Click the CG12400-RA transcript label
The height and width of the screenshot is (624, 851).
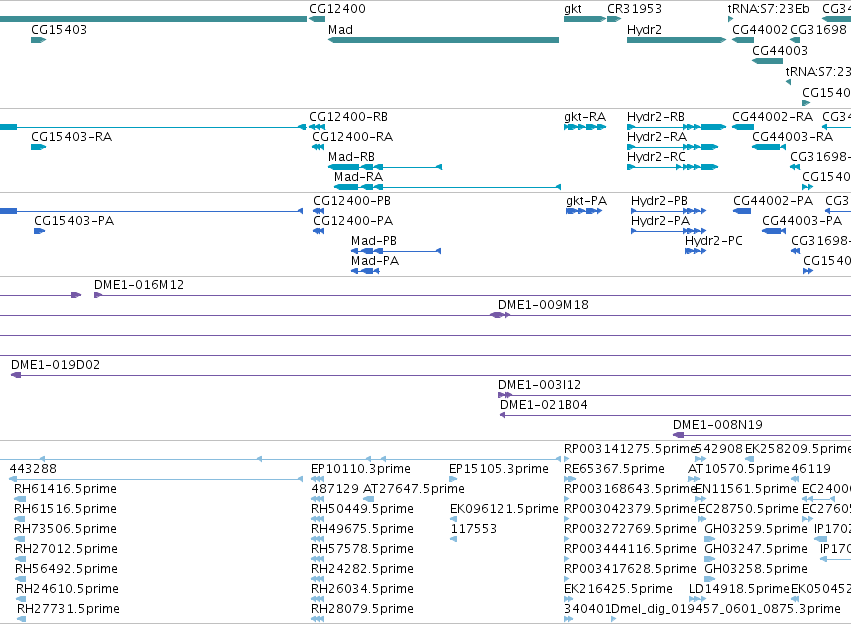[352, 137]
